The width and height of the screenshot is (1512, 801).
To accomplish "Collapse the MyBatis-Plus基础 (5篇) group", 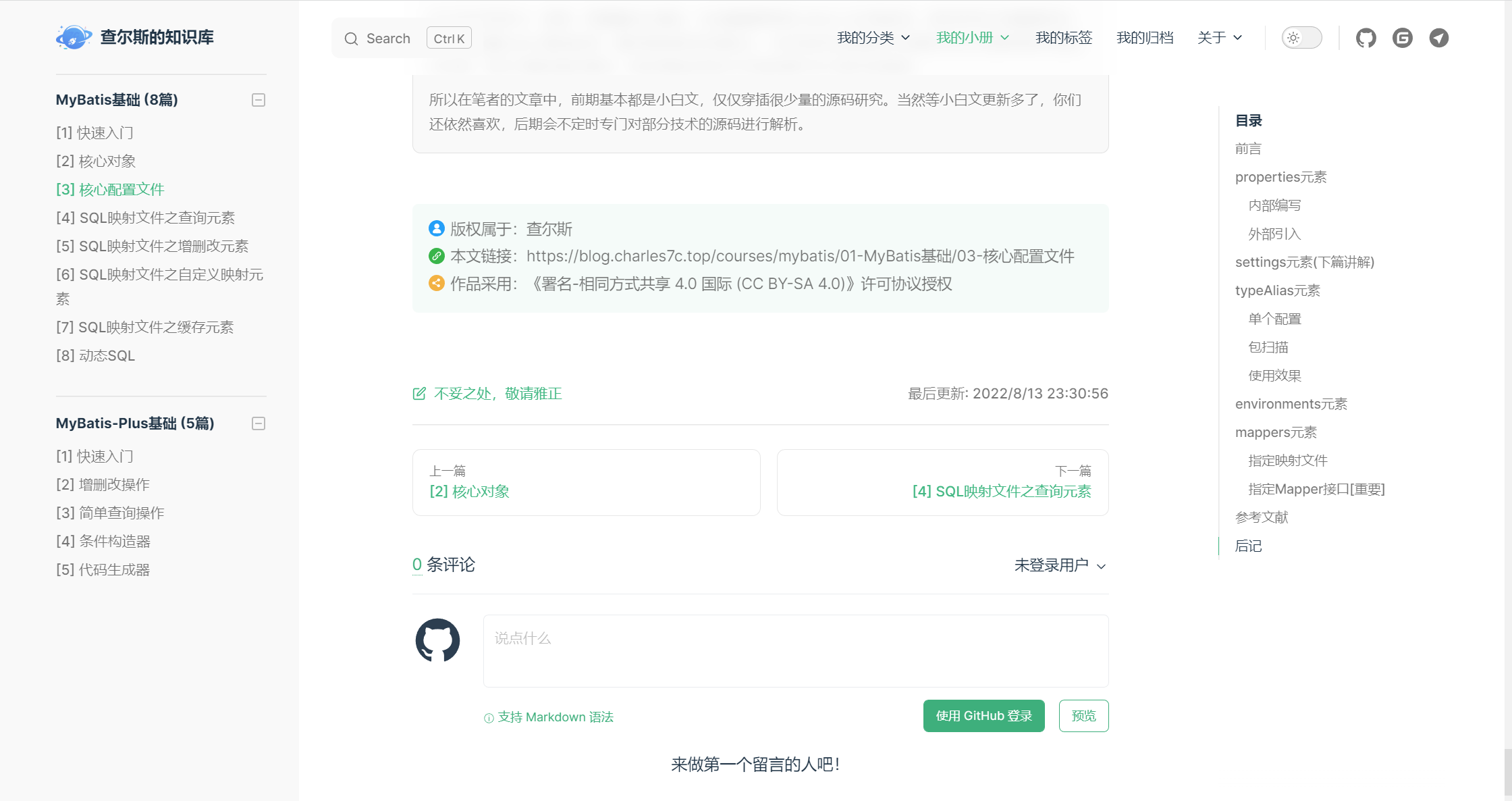I will click(x=259, y=423).
